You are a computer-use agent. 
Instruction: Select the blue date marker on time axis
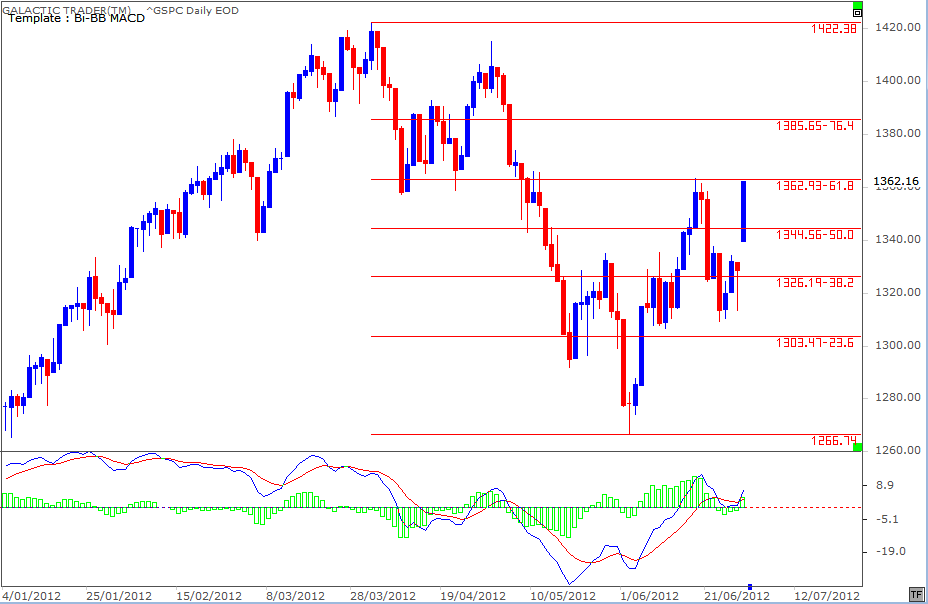click(750, 587)
